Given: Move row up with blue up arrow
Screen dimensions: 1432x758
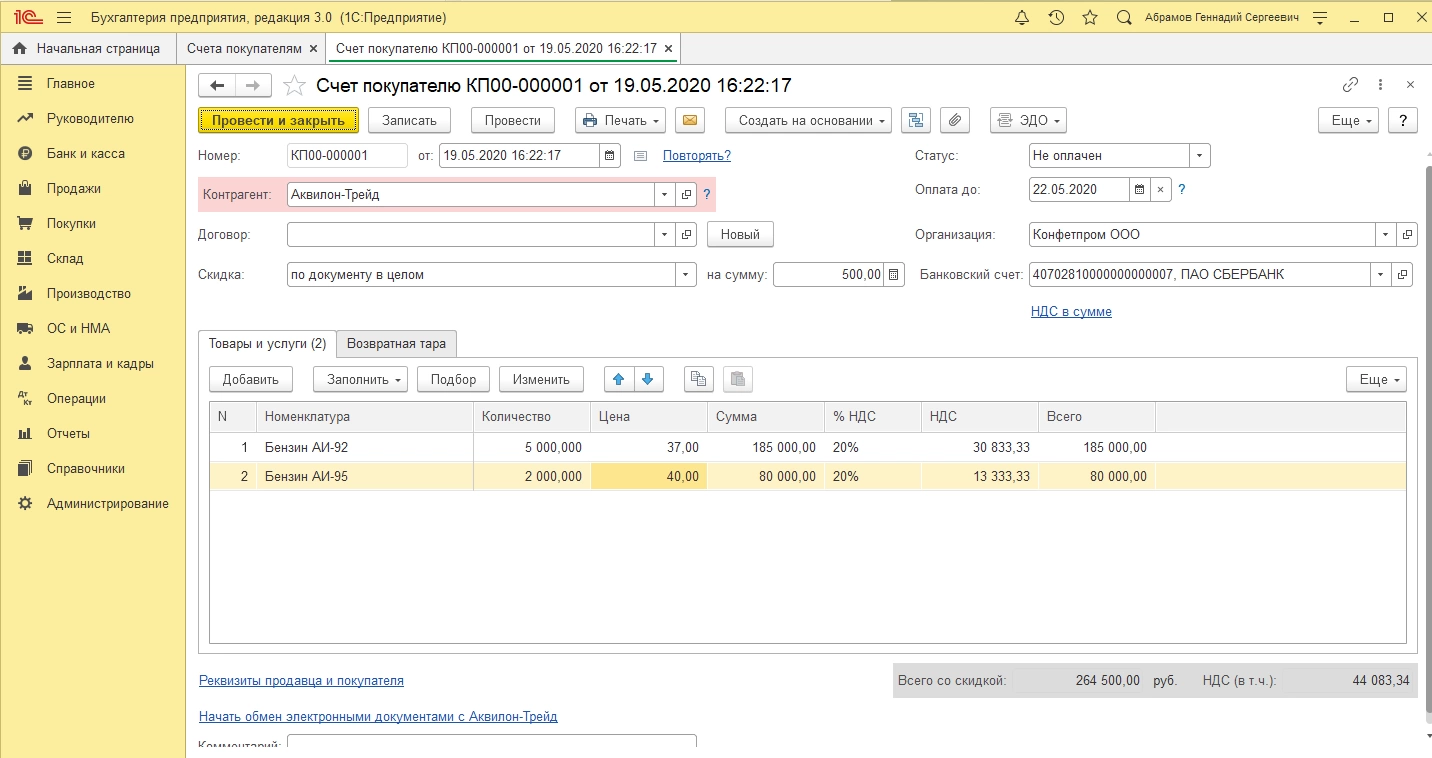Looking at the screenshot, I should pos(618,379).
